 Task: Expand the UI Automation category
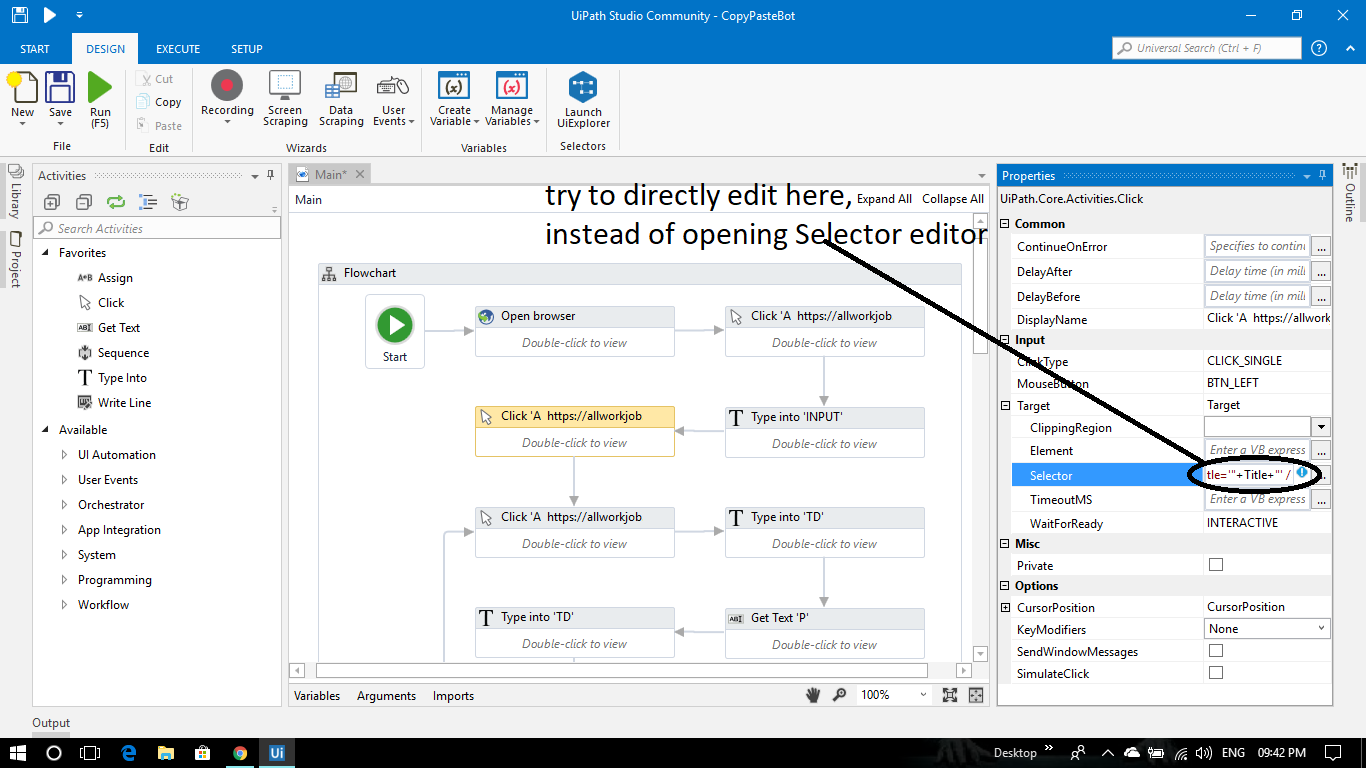pyautogui.click(x=66, y=455)
